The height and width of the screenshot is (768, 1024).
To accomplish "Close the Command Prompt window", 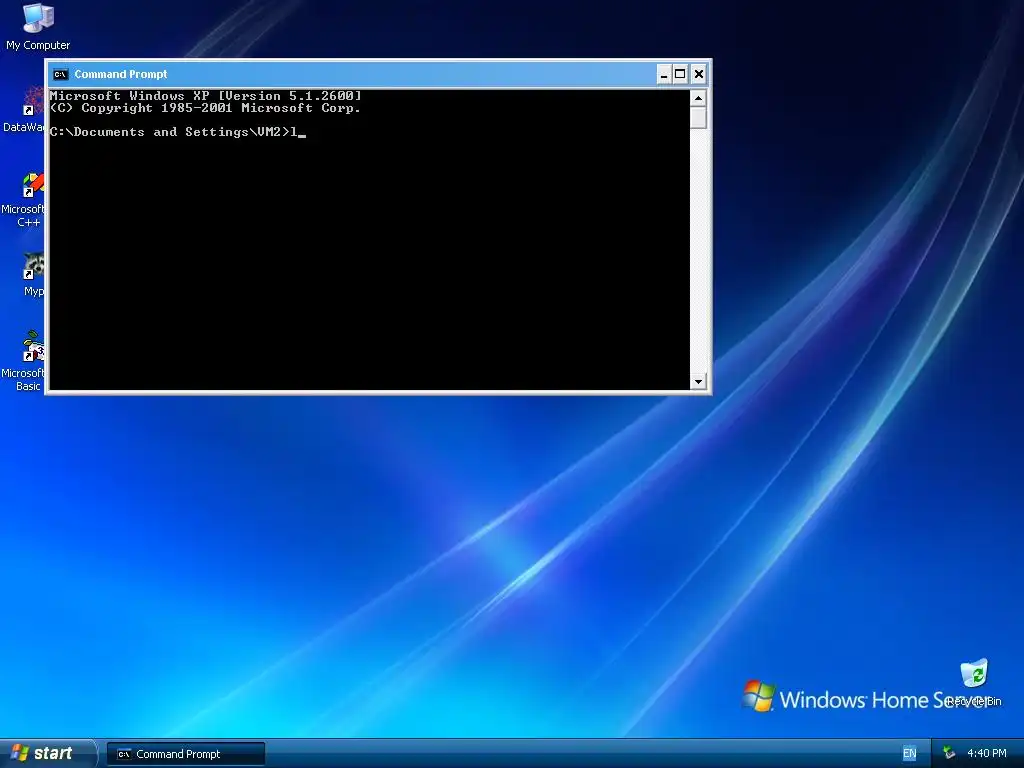I will click(x=698, y=74).
